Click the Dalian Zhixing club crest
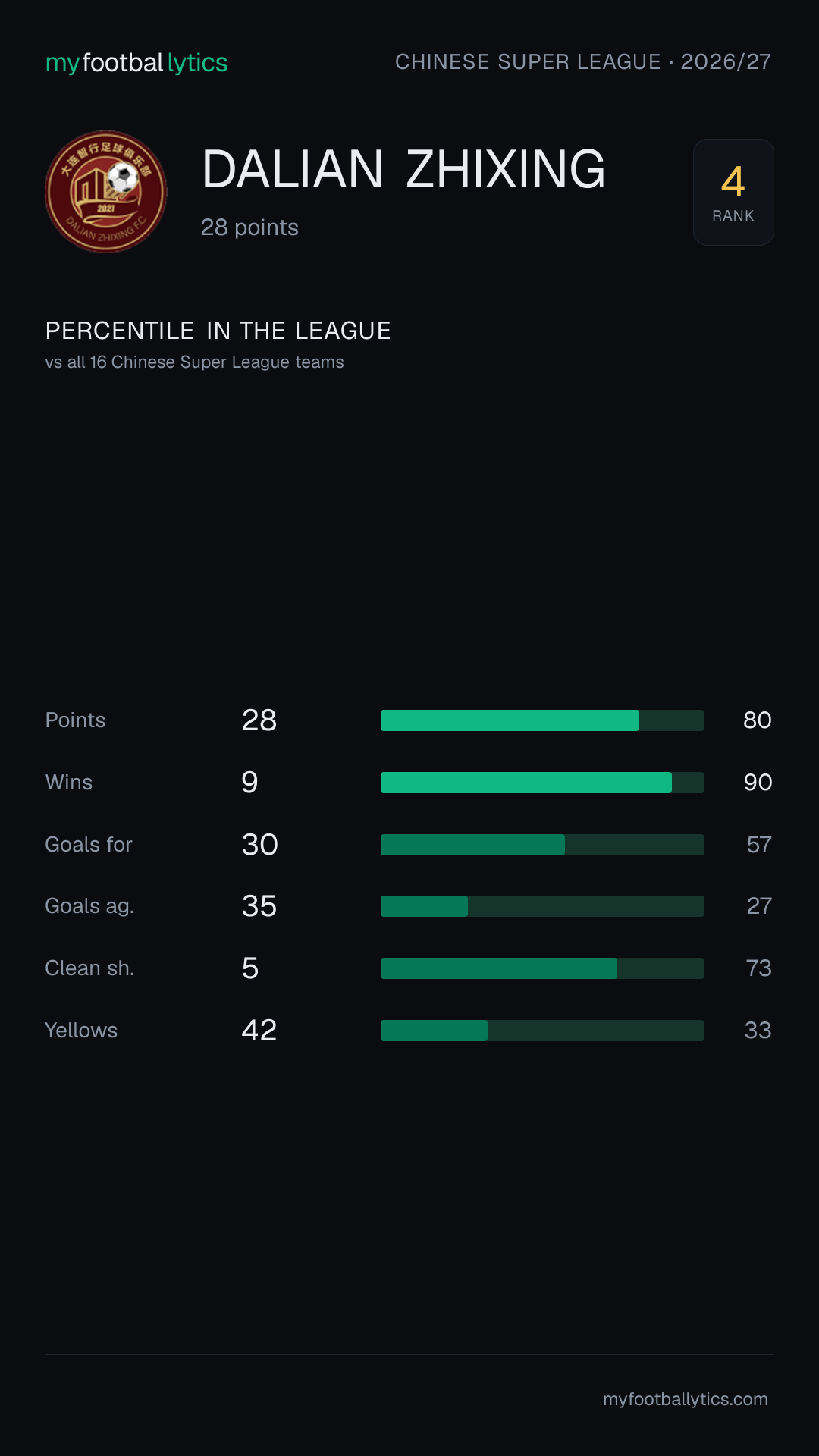819x1456 pixels. coord(106,192)
